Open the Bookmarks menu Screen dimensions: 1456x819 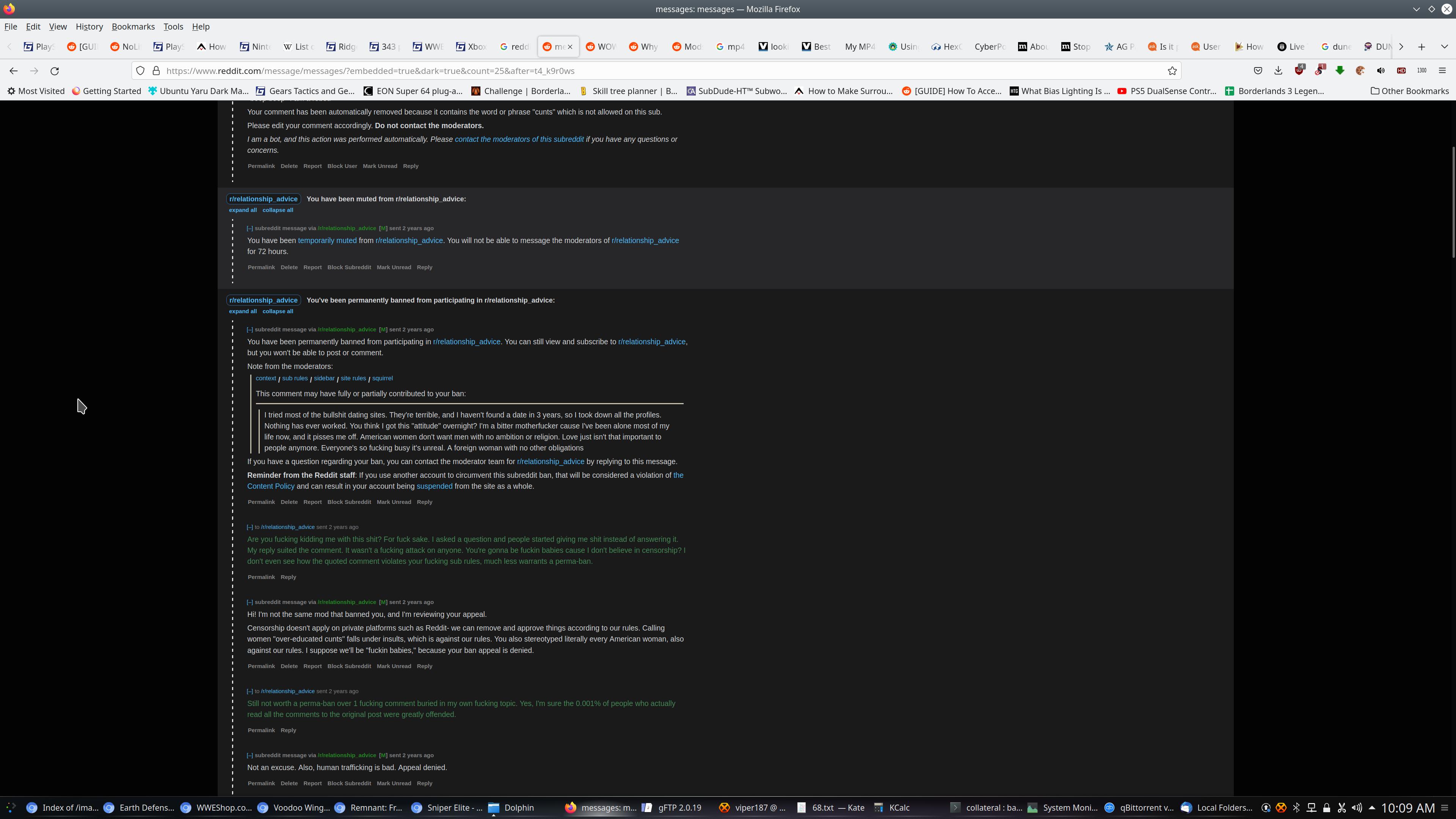click(x=133, y=27)
